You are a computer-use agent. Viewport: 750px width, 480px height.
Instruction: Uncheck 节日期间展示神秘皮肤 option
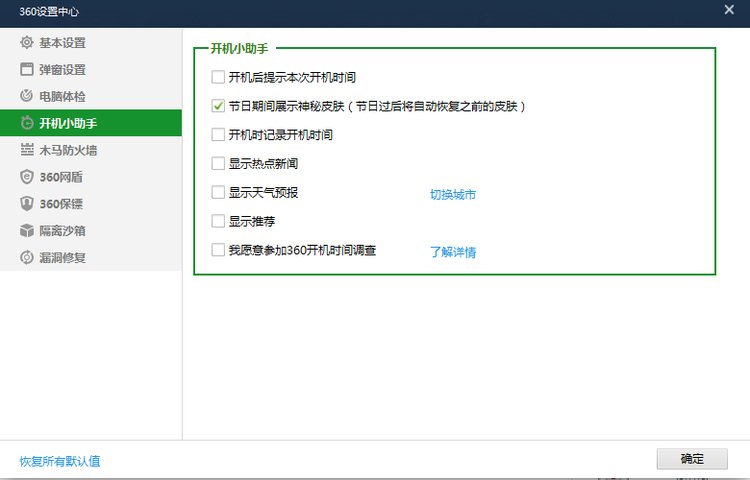click(218, 106)
